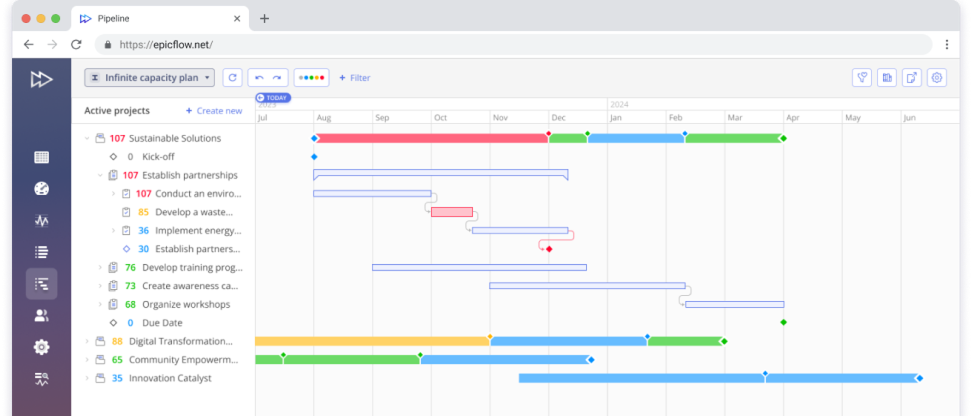The width and height of the screenshot is (972, 416).
Task: Click the + Filter link
Action: coord(355,78)
